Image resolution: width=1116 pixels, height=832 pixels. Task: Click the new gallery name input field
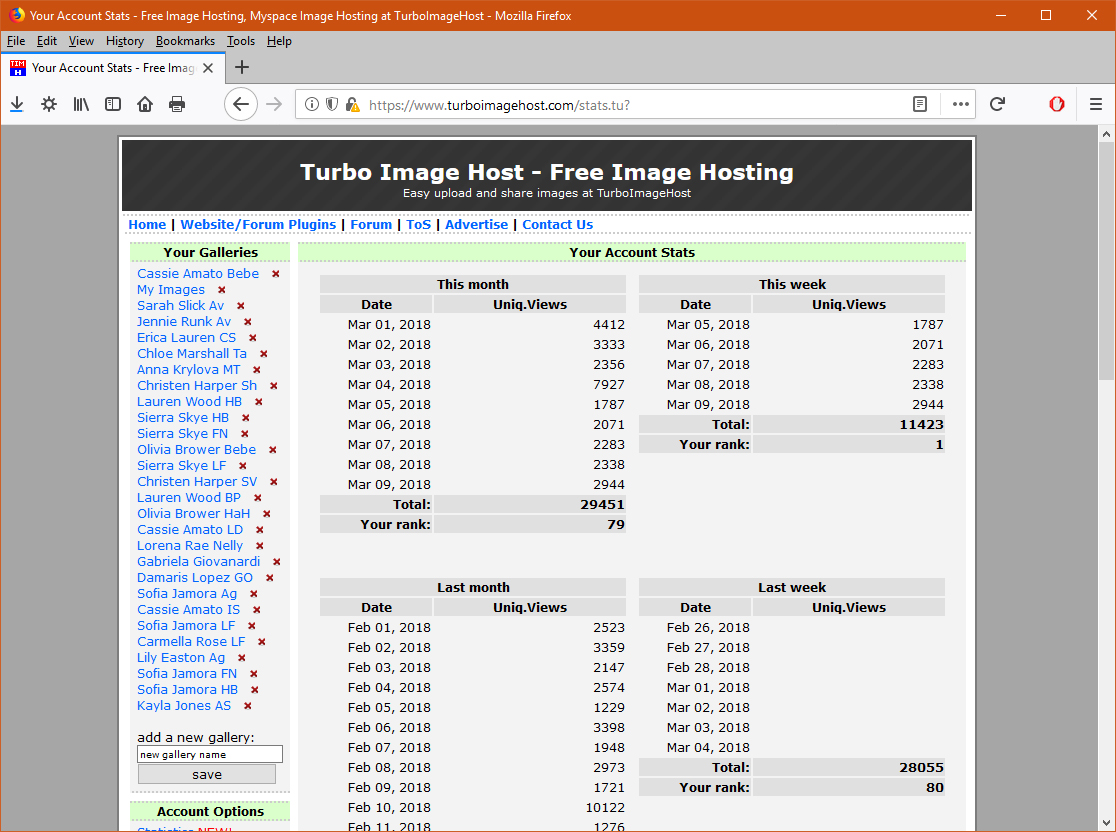pyautogui.click(x=210, y=755)
